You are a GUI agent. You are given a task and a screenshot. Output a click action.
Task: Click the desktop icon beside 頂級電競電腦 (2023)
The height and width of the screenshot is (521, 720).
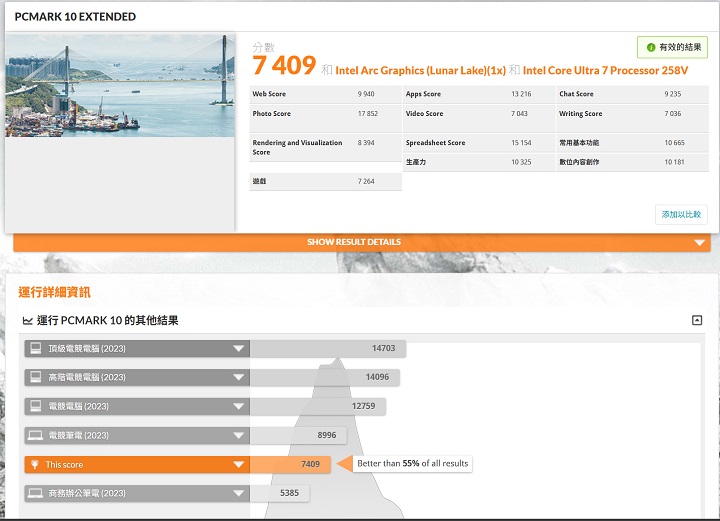[x=35, y=349]
